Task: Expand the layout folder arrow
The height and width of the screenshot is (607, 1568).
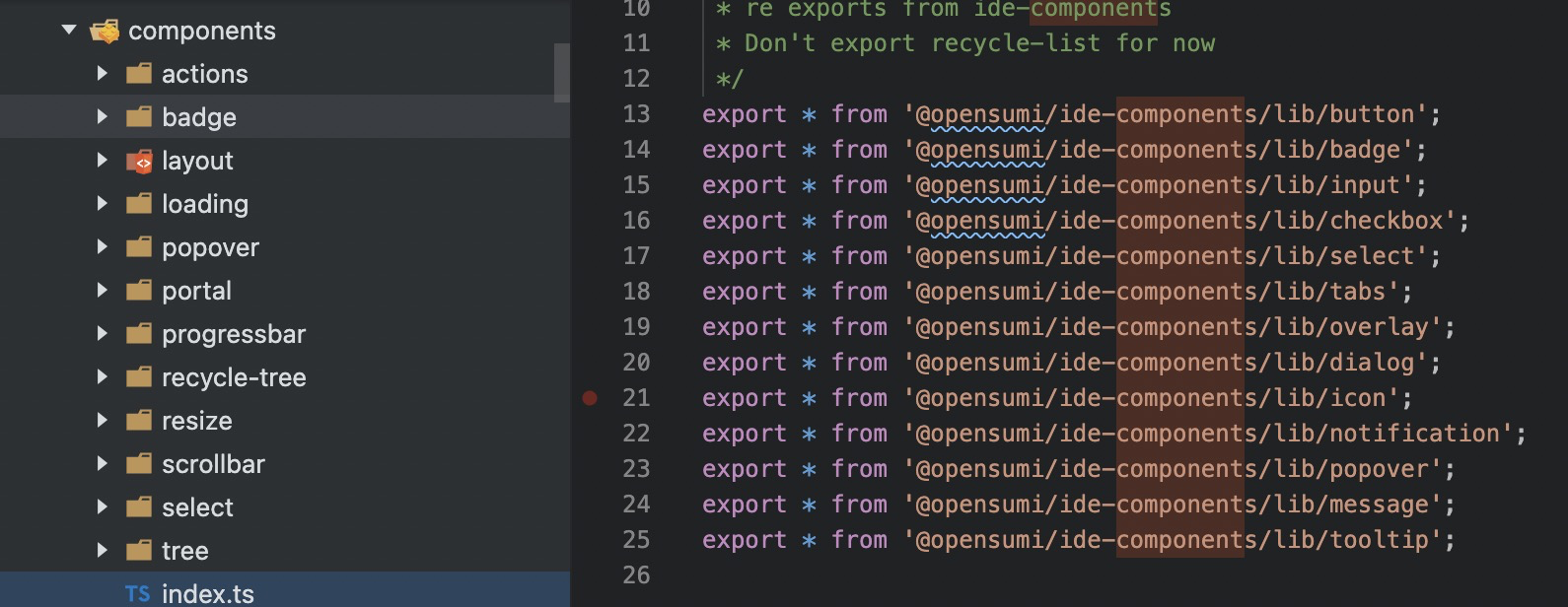Action: tap(102, 161)
